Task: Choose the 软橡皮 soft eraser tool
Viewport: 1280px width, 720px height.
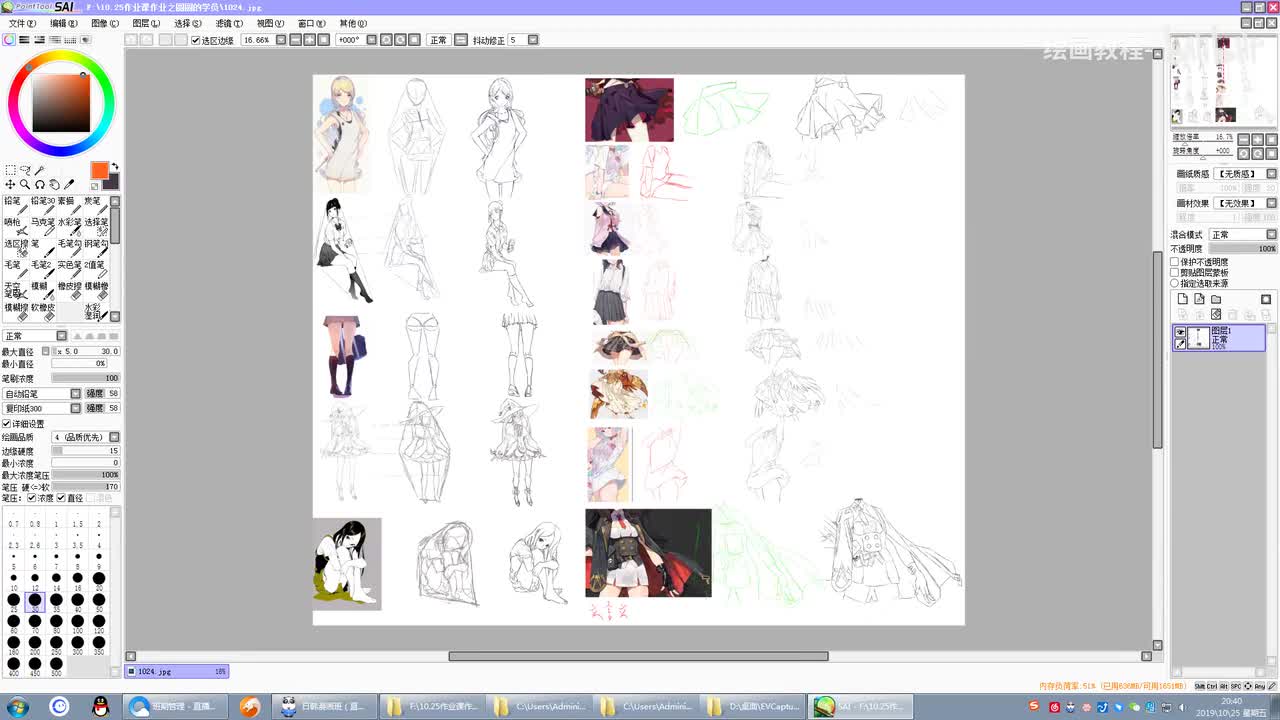Action: (x=42, y=312)
